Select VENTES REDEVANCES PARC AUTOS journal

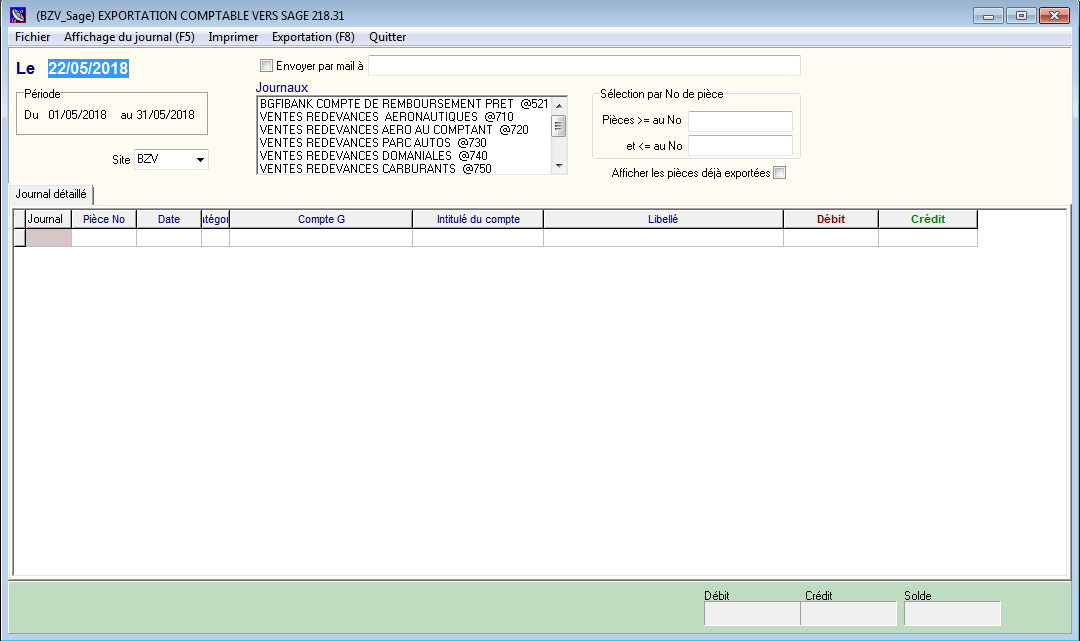coord(373,143)
